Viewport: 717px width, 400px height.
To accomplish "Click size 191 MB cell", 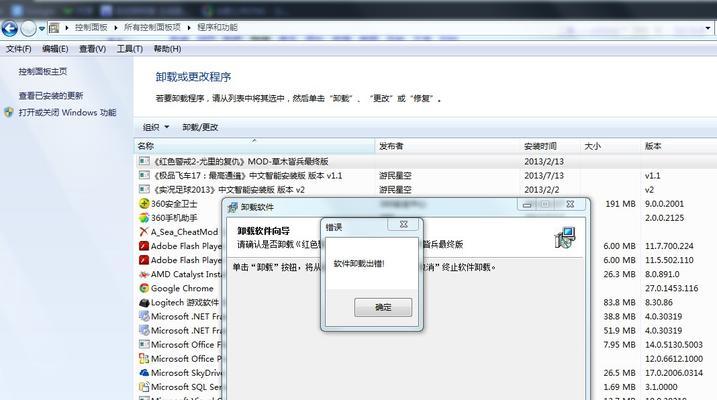I will pos(620,204).
